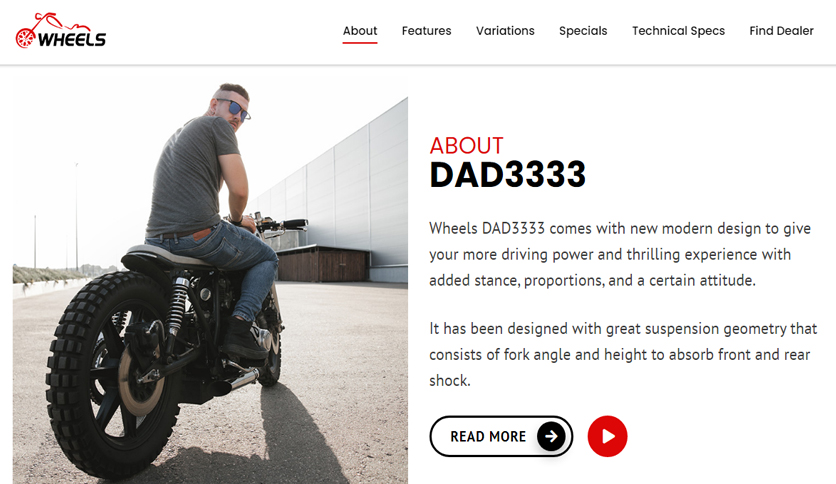This screenshot has height=484, width=836.
Task: Open the Specials nav link
Action: (x=583, y=31)
